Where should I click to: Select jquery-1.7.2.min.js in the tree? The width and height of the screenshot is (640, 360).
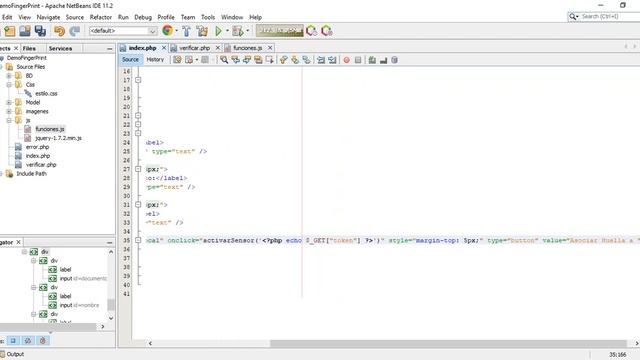point(58,138)
